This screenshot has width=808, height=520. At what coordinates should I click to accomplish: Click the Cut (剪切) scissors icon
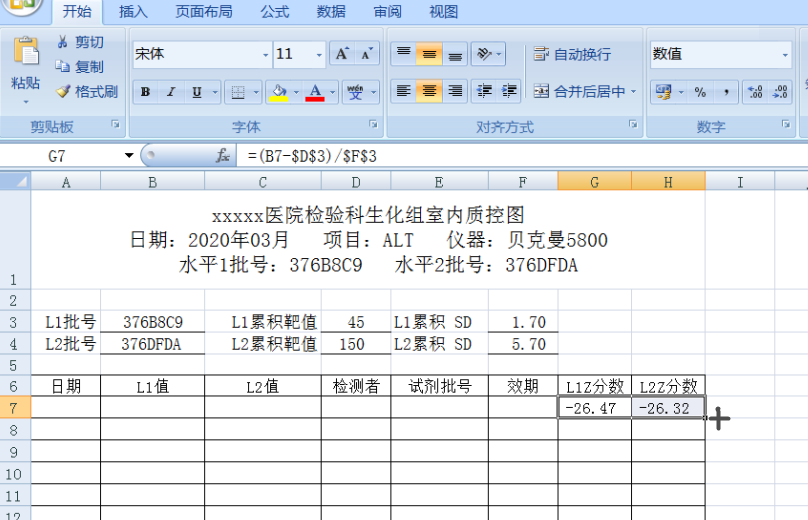pos(63,42)
